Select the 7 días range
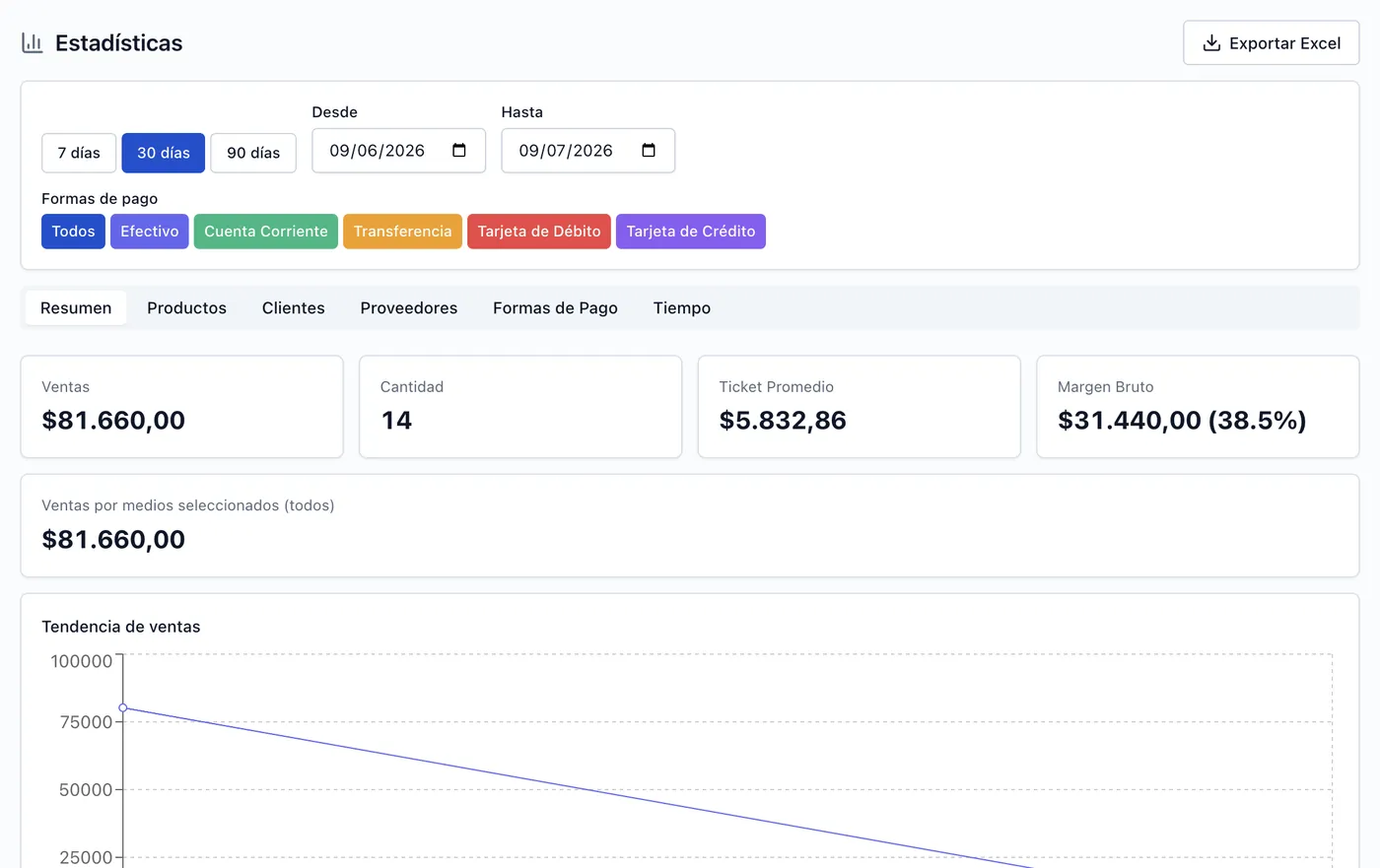This screenshot has height=868, width=1380. [79, 153]
